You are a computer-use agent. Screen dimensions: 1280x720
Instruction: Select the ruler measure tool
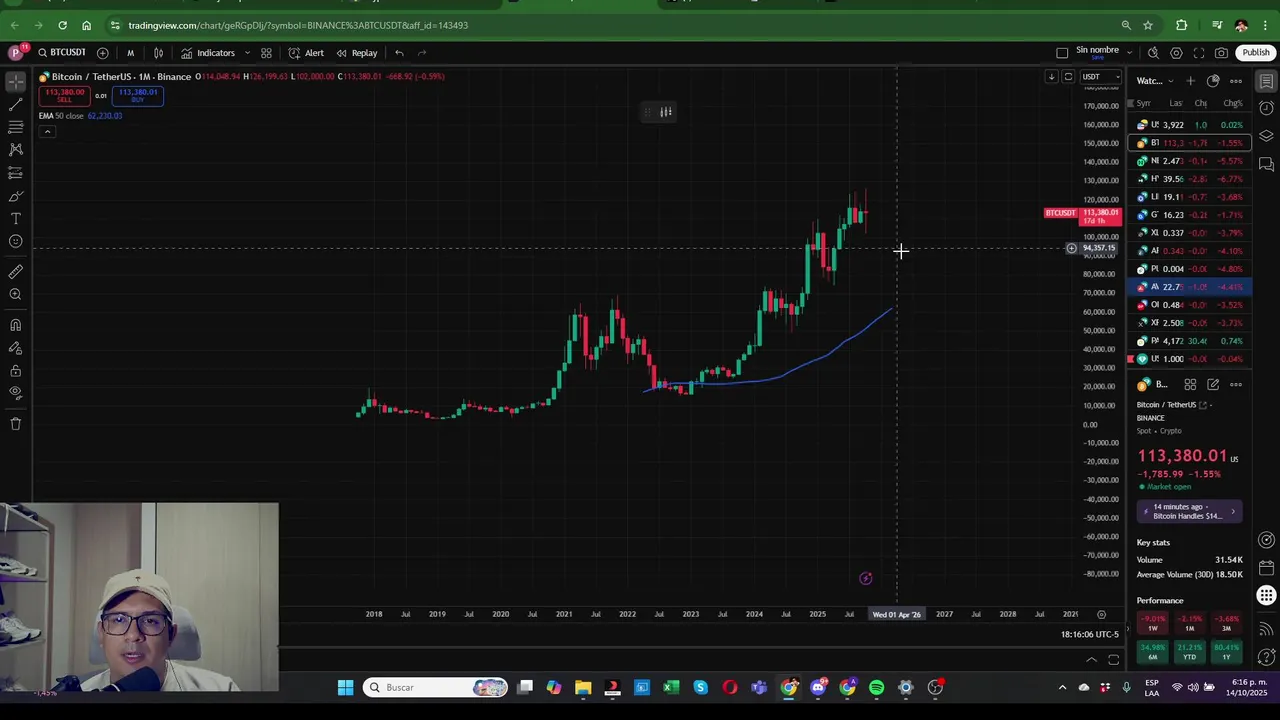coord(16,272)
